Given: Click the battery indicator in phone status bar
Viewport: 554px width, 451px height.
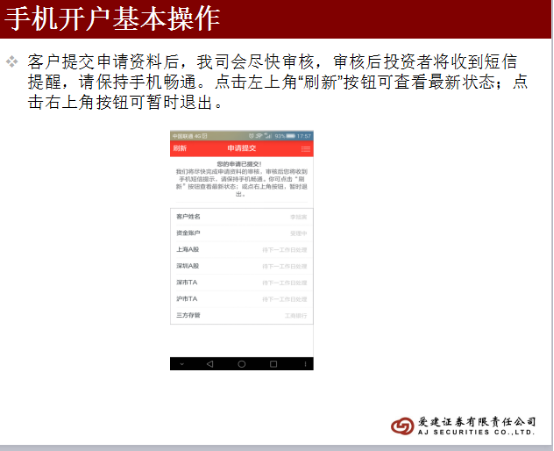Looking at the screenshot, I should pyautogui.click(x=291, y=136).
